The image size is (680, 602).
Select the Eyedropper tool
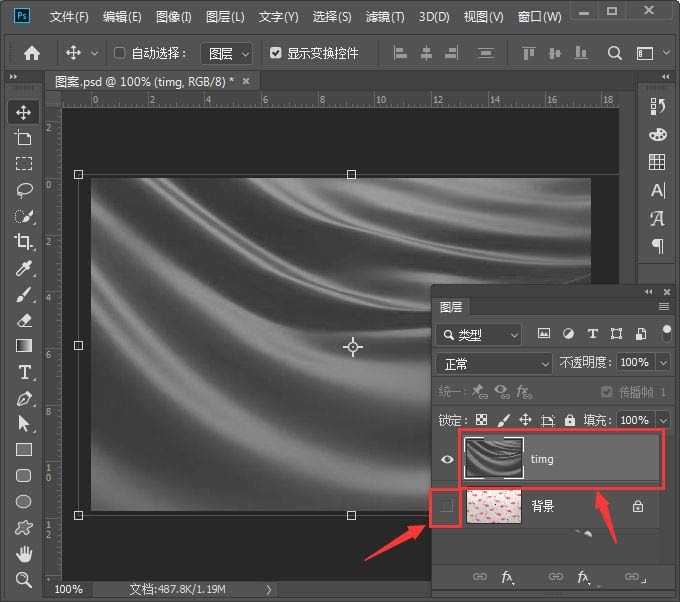coord(23,268)
